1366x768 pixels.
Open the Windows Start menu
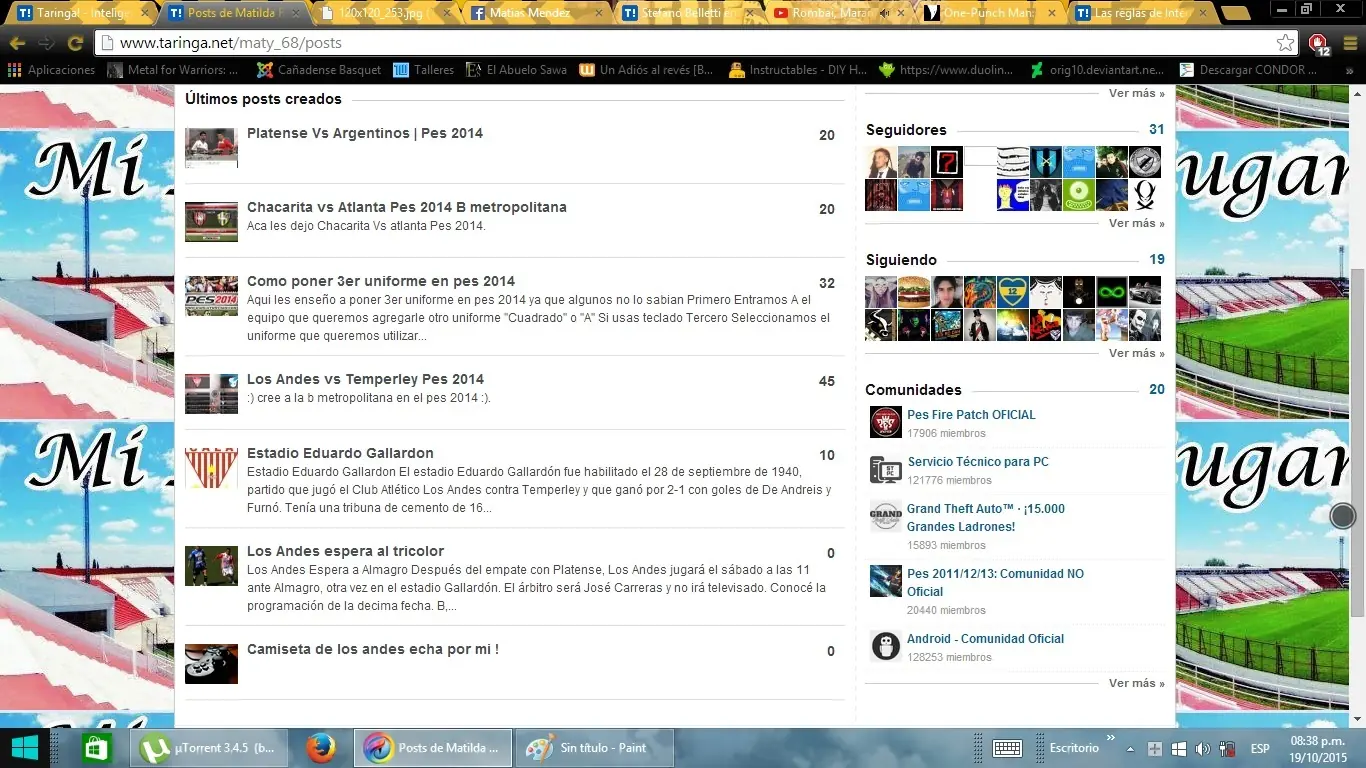tap(24, 748)
